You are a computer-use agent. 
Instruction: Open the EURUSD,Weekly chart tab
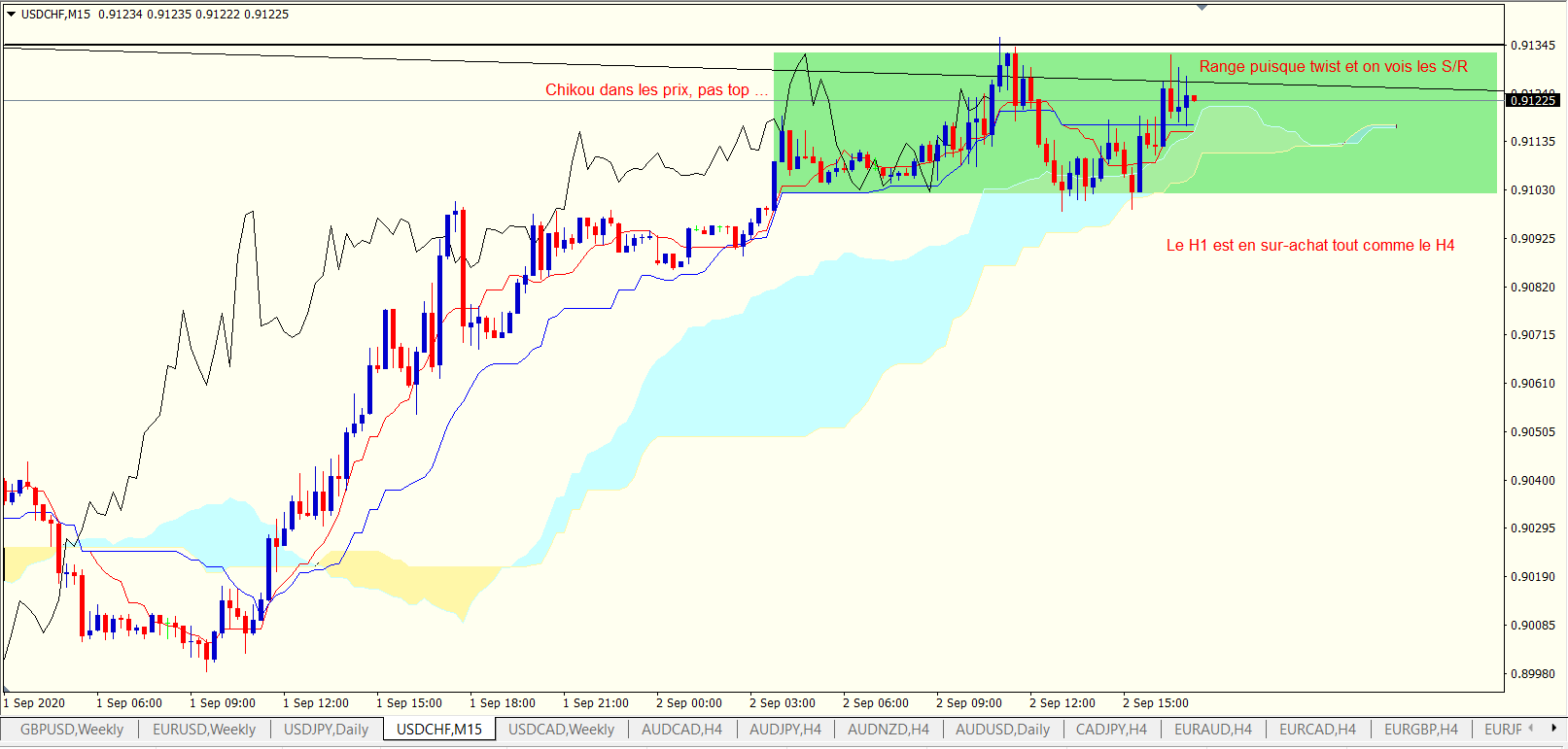coord(204,730)
